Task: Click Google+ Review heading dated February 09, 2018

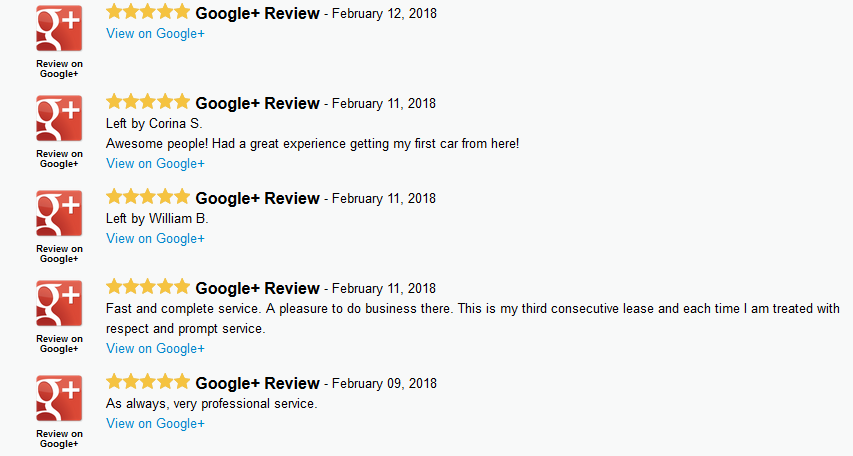Action: pyautogui.click(x=257, y=383)
